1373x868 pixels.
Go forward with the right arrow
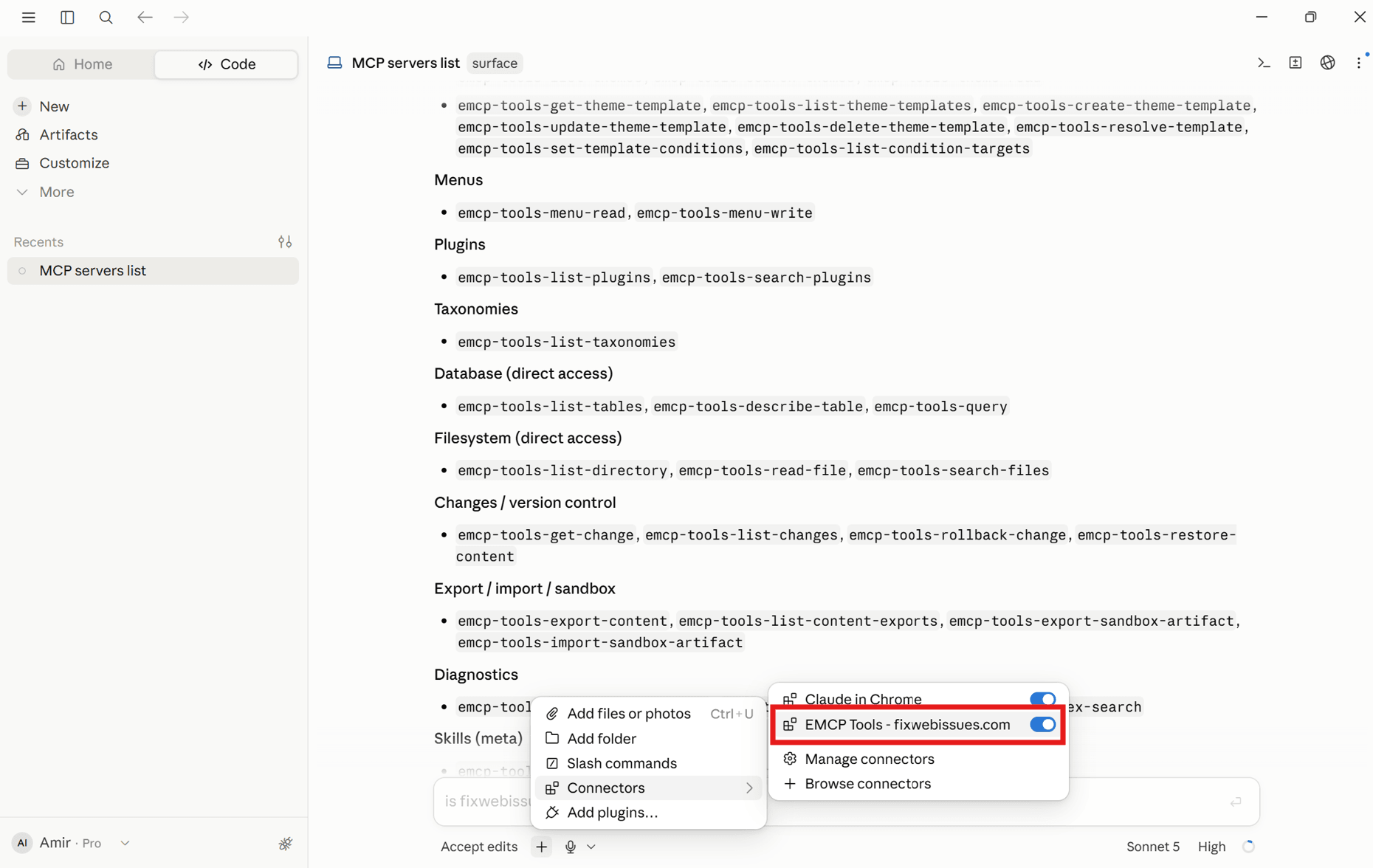(182, 17)
